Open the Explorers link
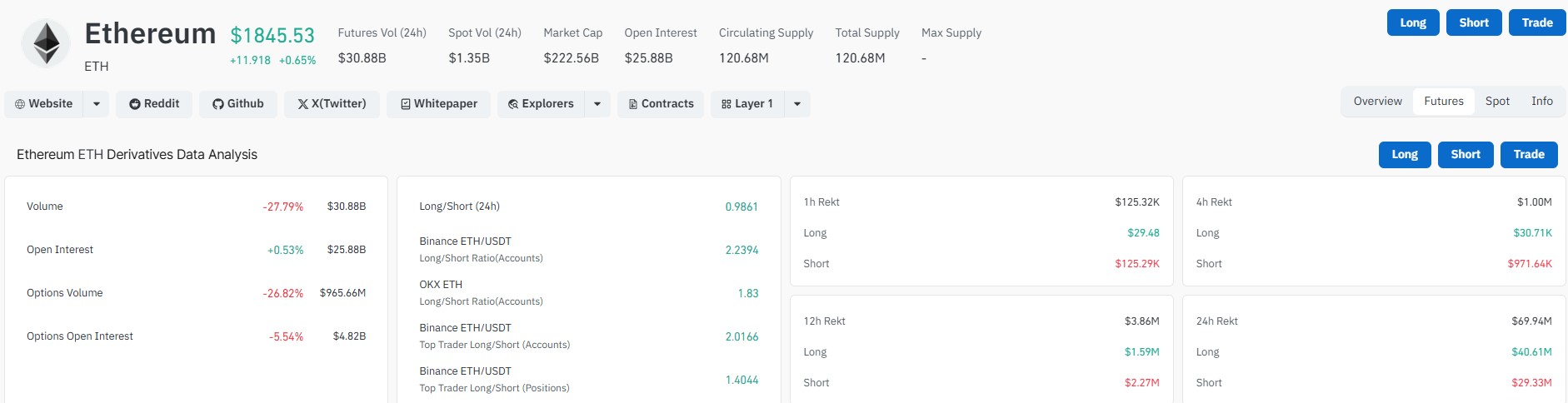Screen dimensions: 1568x403 point(542,104)
